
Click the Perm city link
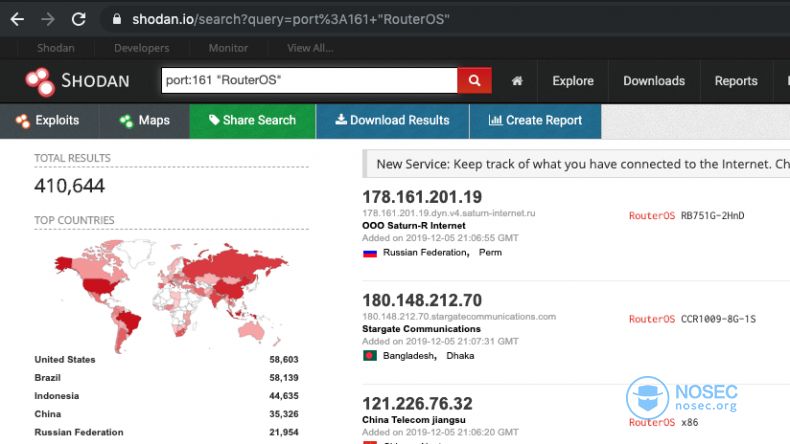tap(490, 252)
